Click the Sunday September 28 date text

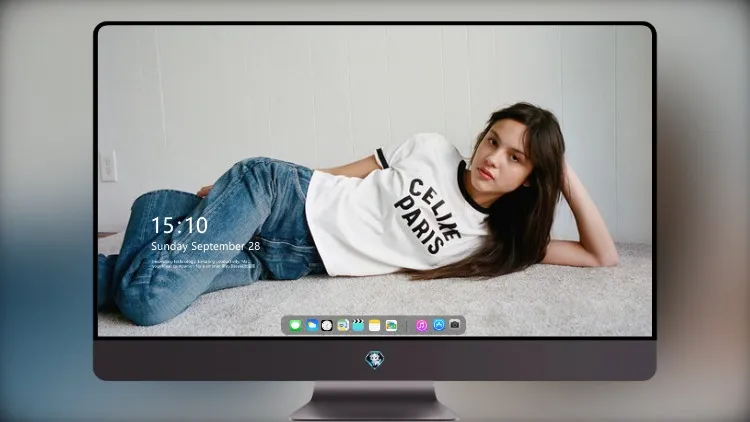pos(206,246)
